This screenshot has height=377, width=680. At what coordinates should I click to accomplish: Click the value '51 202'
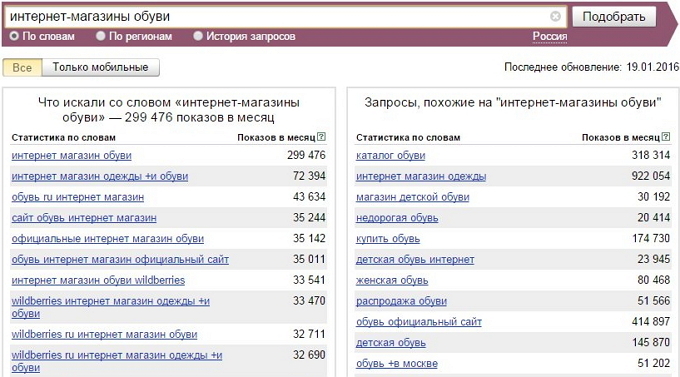[654, 363]
